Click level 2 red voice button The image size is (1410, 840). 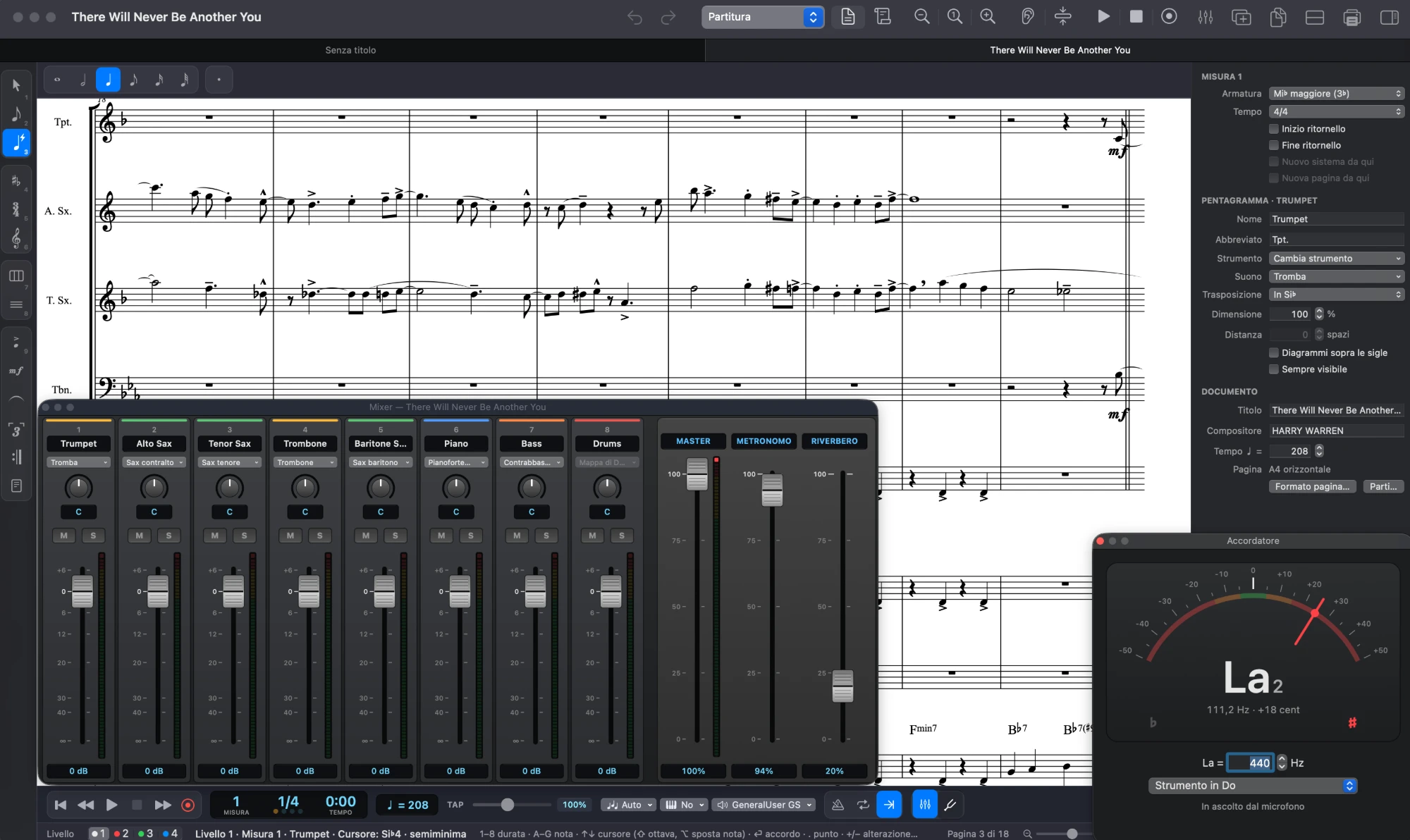[x=121, y=834]
